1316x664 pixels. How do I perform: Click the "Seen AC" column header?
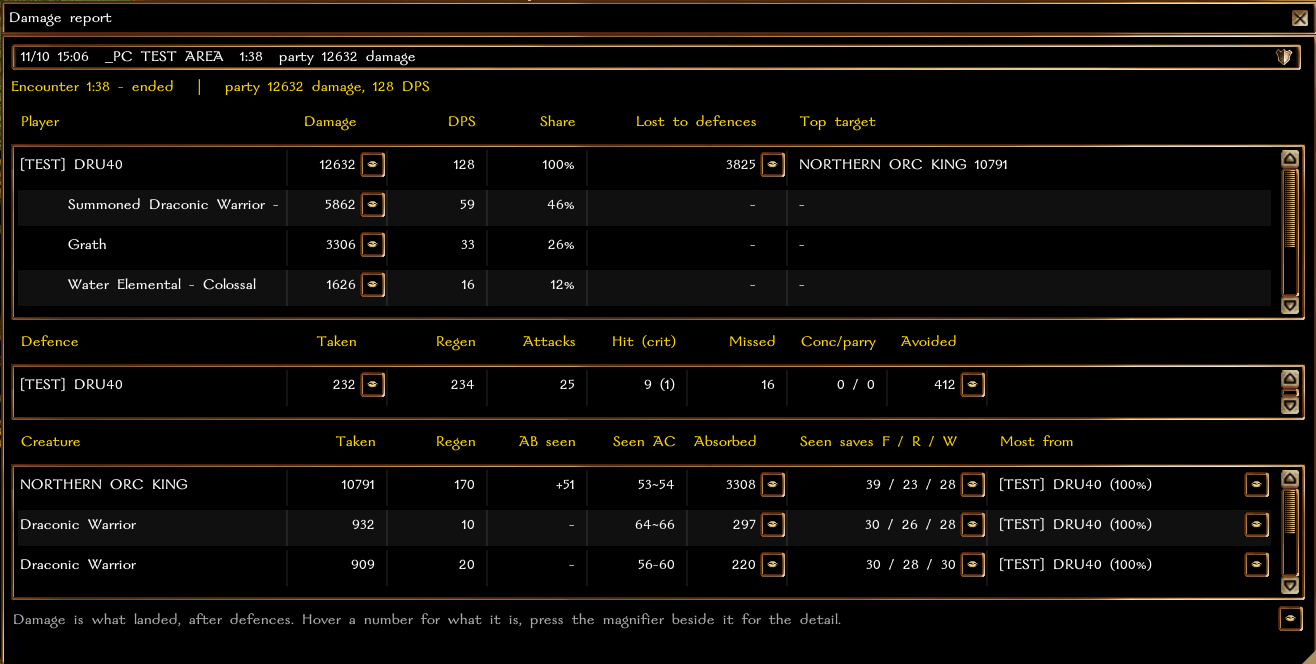644,442
